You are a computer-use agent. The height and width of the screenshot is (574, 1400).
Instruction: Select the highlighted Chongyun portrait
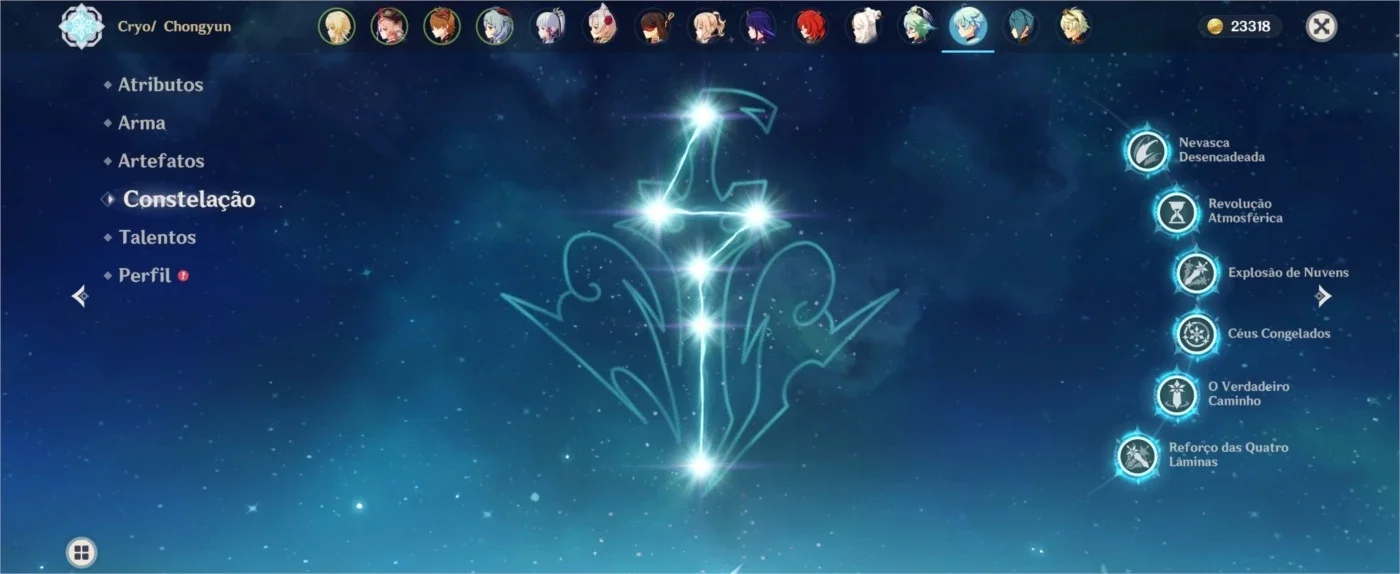969,26
